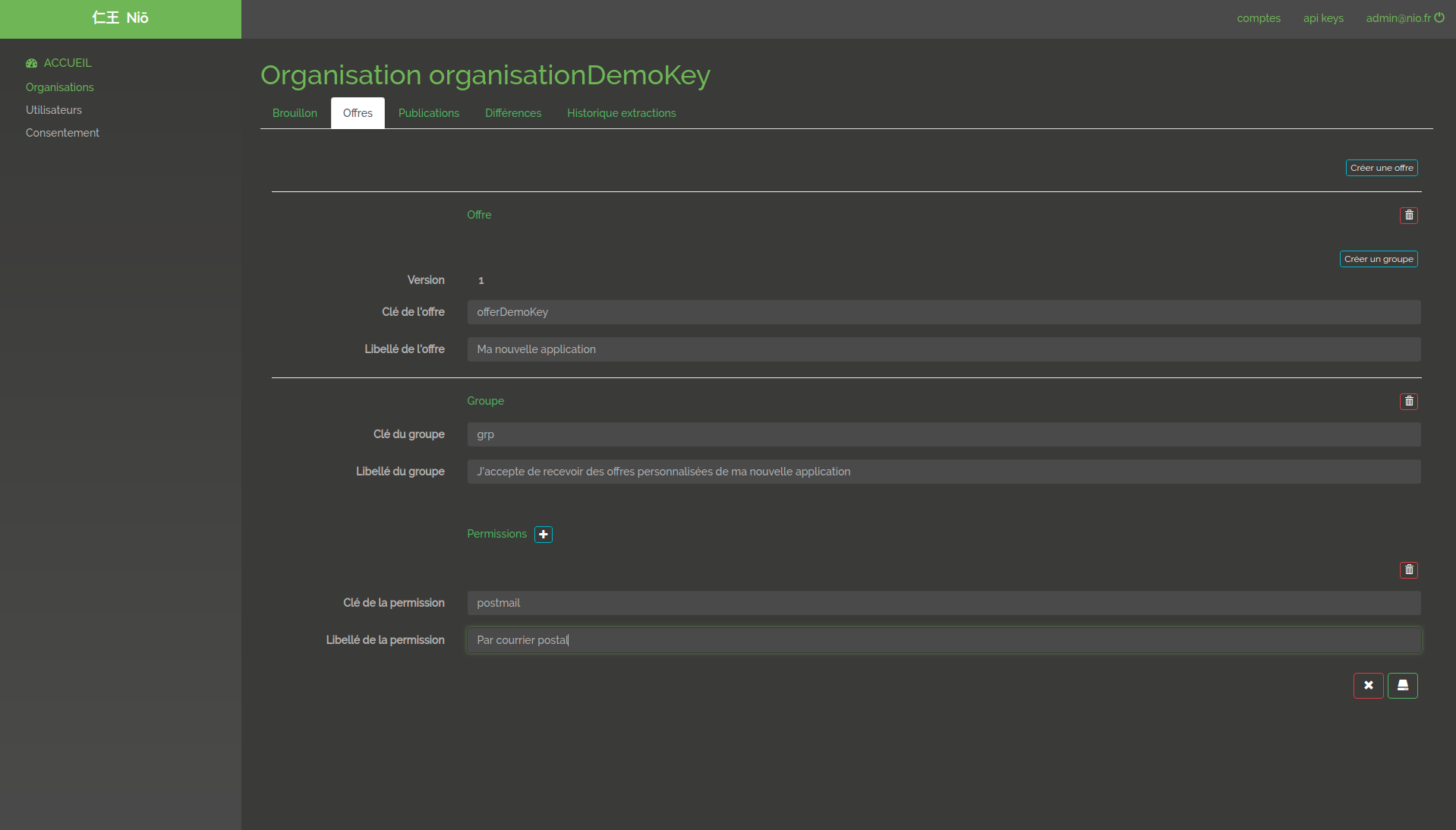This screenshot has height=830, width=1456.
Task: Open Utilisateurs from the sidebar
Action: point(54,110)
